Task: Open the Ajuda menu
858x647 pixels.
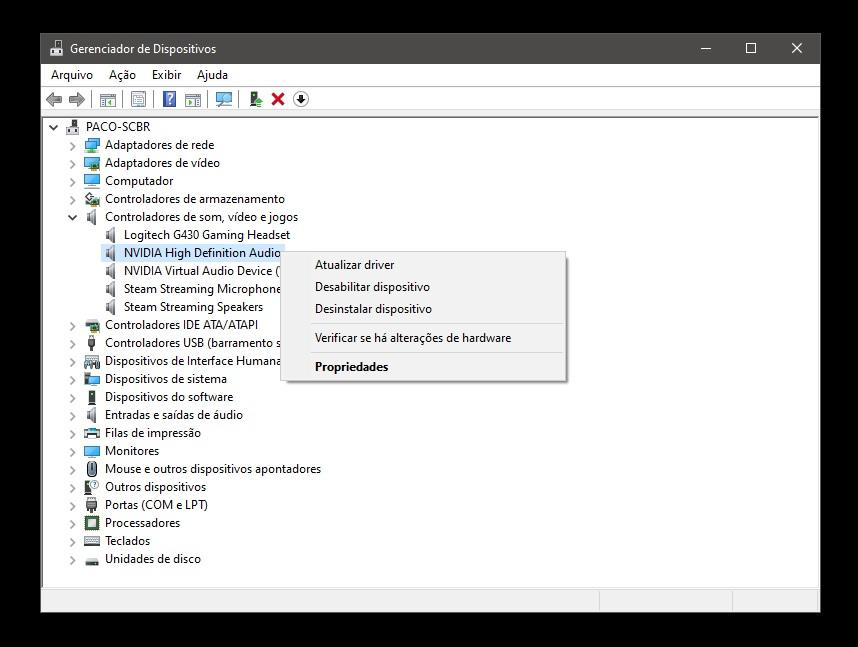Action: [x=212, y=75]
